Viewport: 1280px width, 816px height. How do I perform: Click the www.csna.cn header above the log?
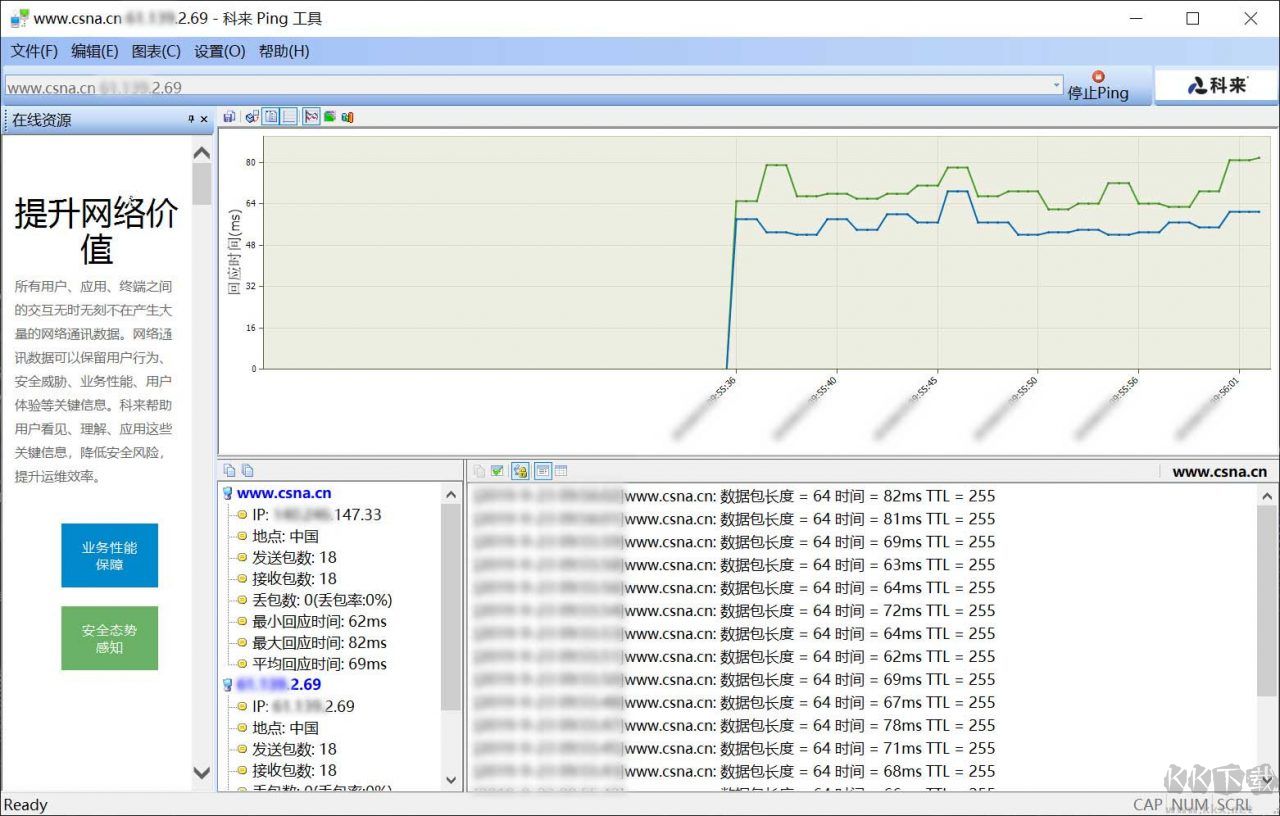(x=1219, y=472)
